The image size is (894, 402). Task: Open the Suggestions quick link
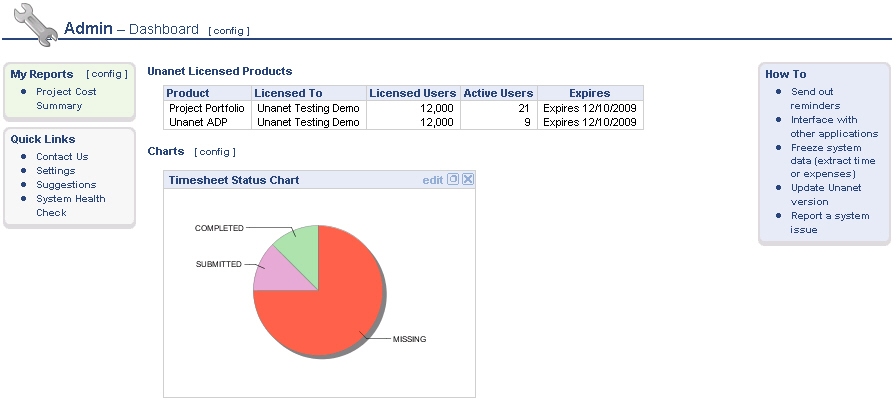(x=66, y=185)
